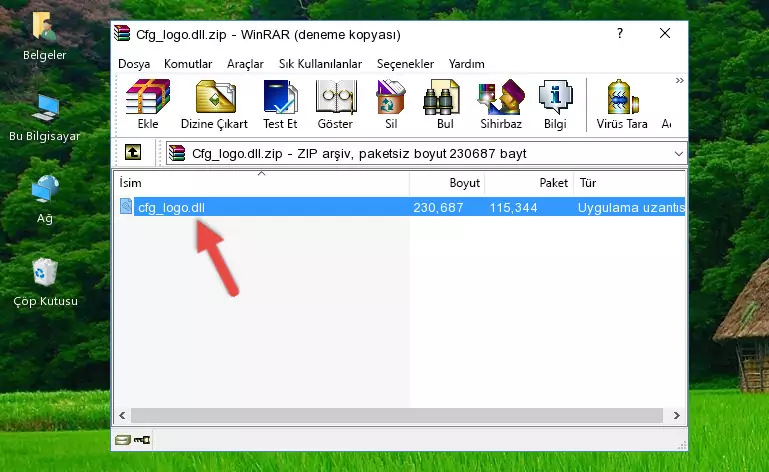Expand hidden toolbar buttons with chevron
Screen dimensions: 769x472
[x=679, y=81]
